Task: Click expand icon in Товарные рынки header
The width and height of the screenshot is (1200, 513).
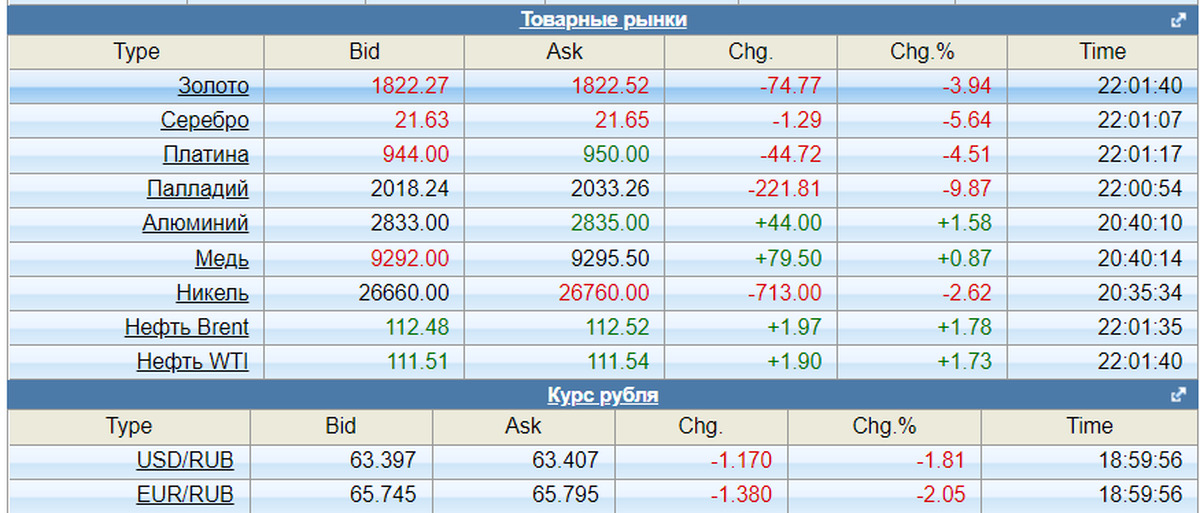Action: tap(1178, 20)
